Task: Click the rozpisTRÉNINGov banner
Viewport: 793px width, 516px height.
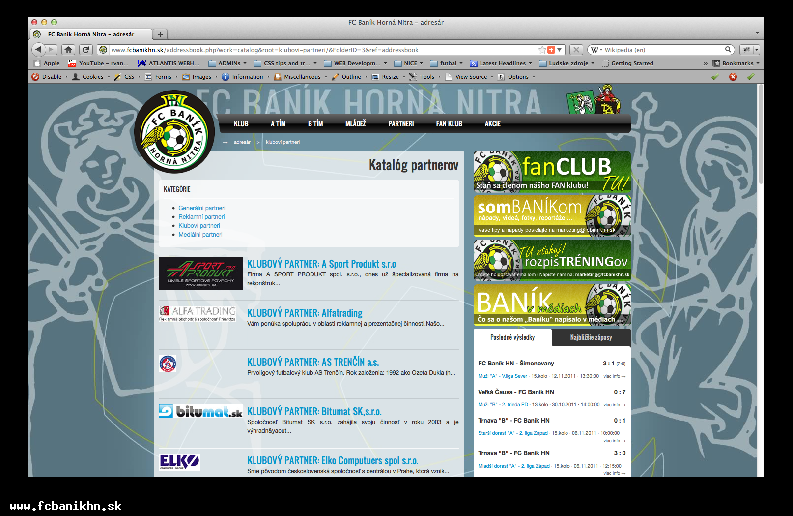Action: 552,260
